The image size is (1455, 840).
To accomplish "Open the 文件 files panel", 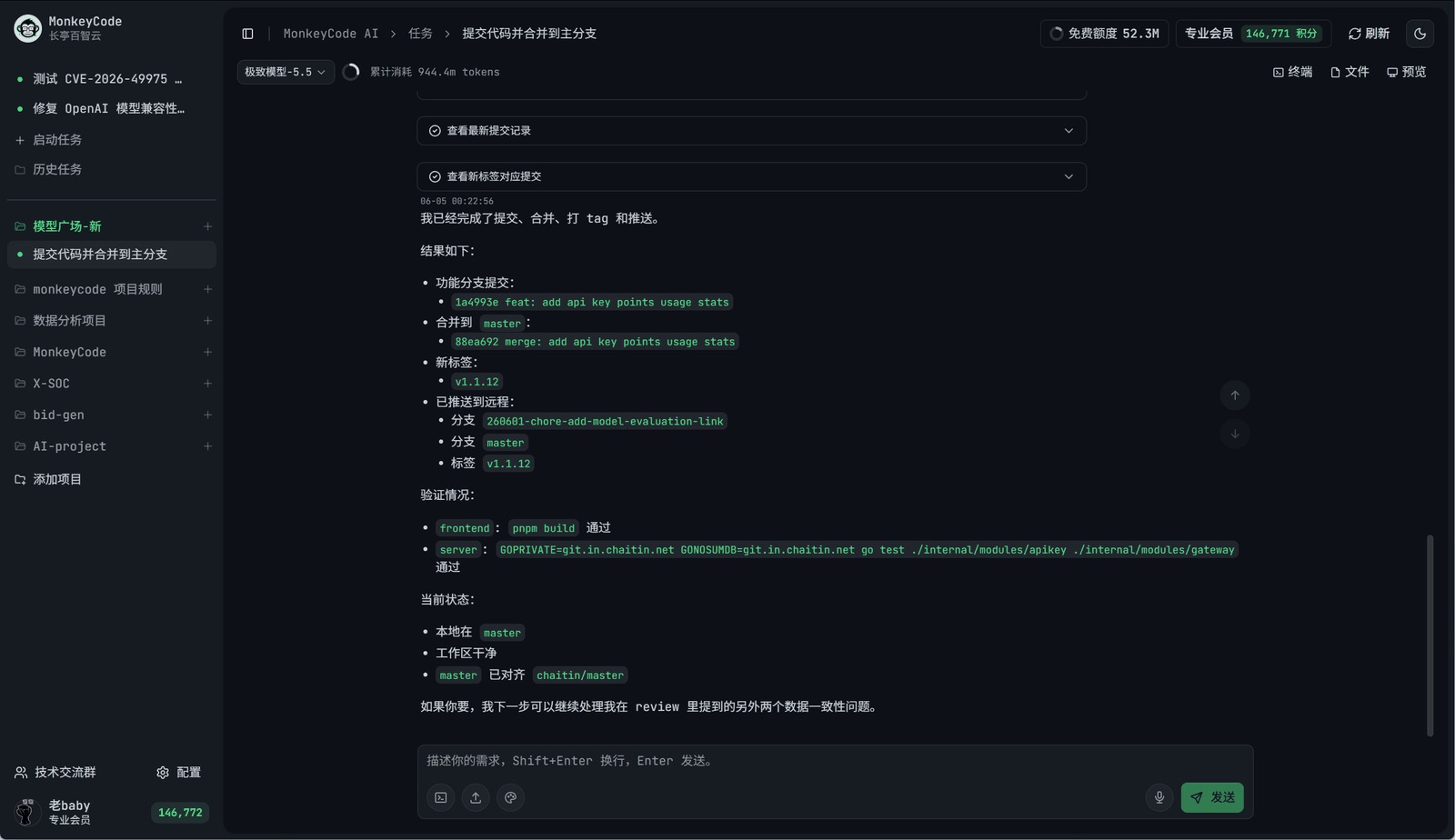I will point(1350,72).
